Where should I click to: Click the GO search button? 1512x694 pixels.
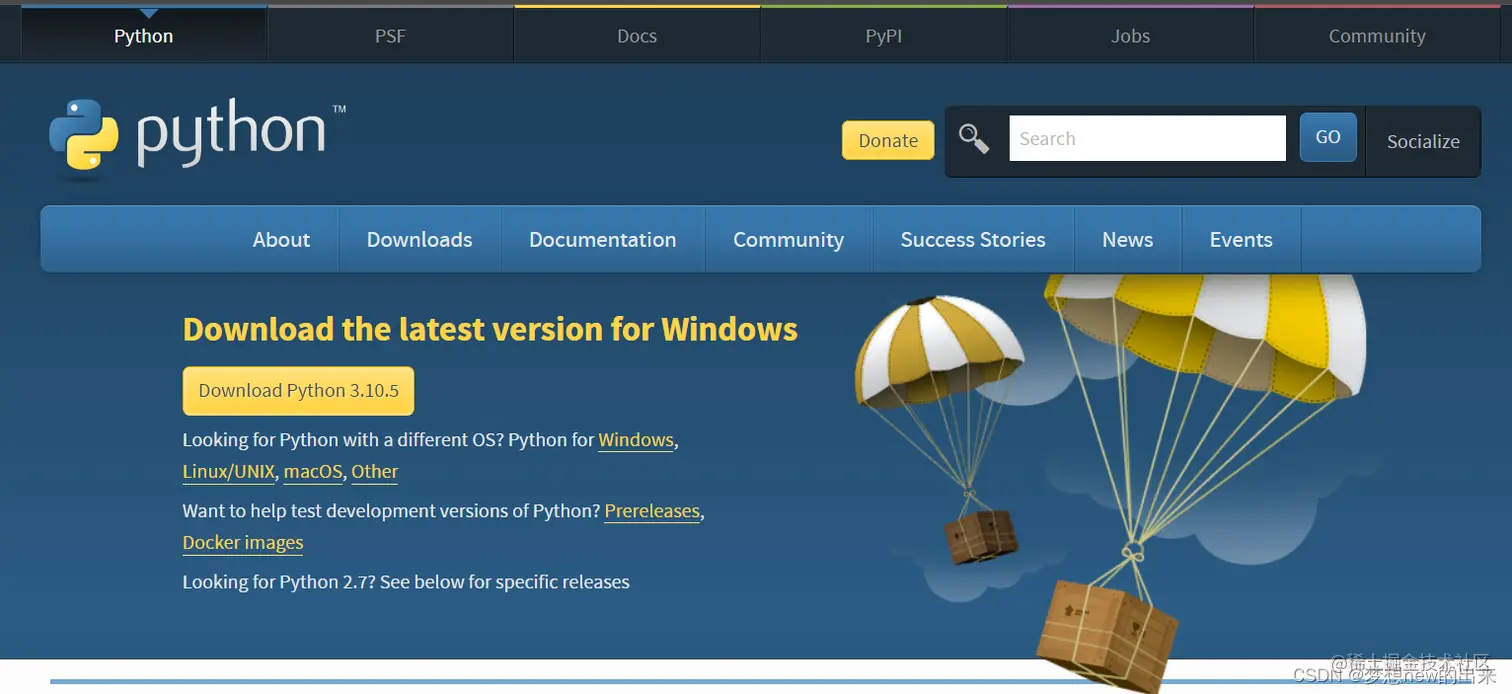click(1328, 137)
